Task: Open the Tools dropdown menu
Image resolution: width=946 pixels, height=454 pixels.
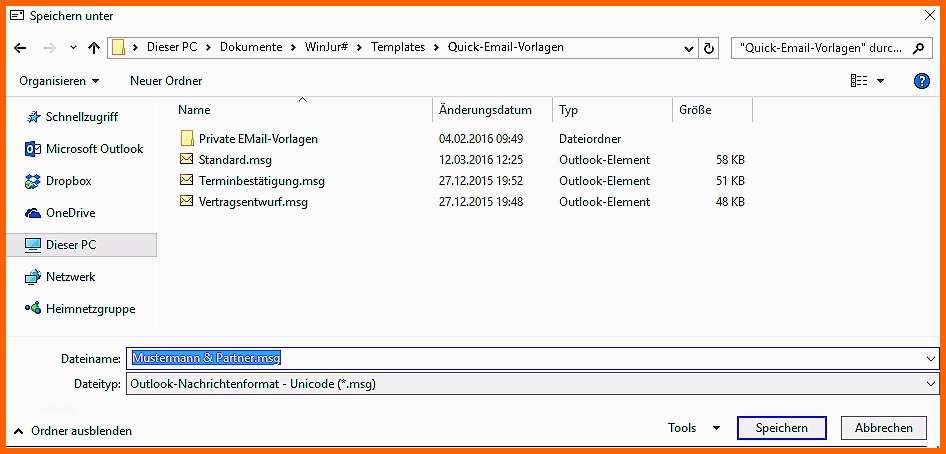Action: 694,428
